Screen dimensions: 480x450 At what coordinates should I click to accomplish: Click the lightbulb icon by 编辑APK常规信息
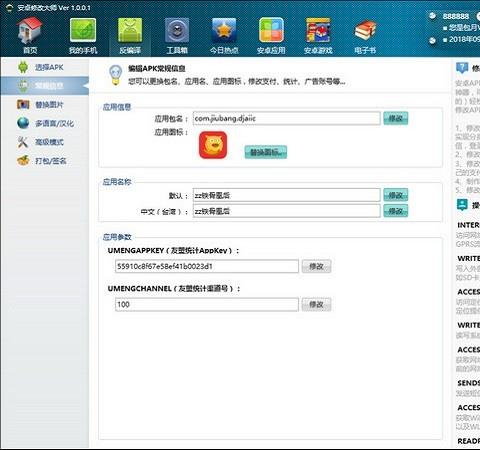pyautogui.click(x=115, y=75)
